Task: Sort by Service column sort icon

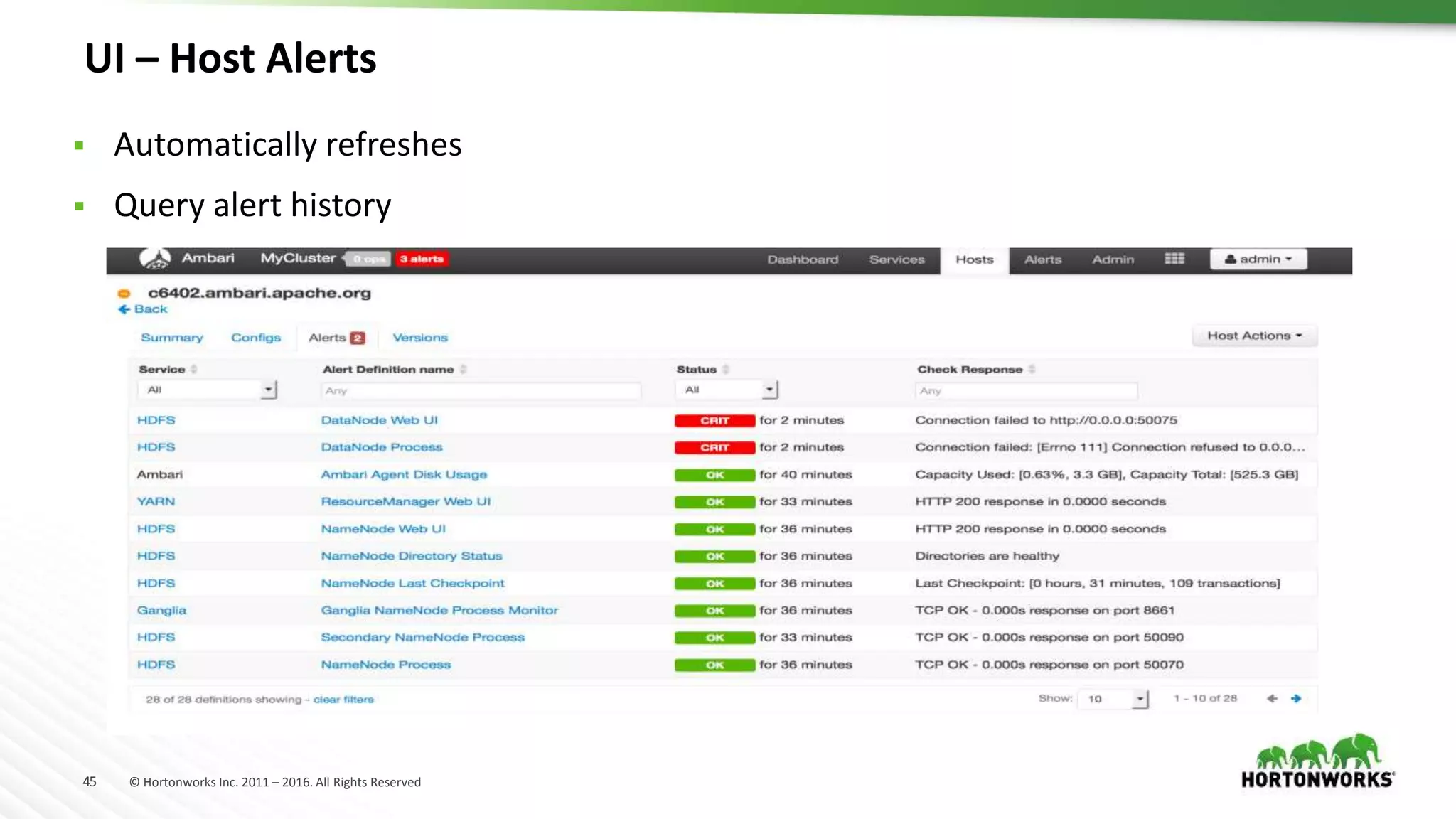Action: click(x=193, y=370)
